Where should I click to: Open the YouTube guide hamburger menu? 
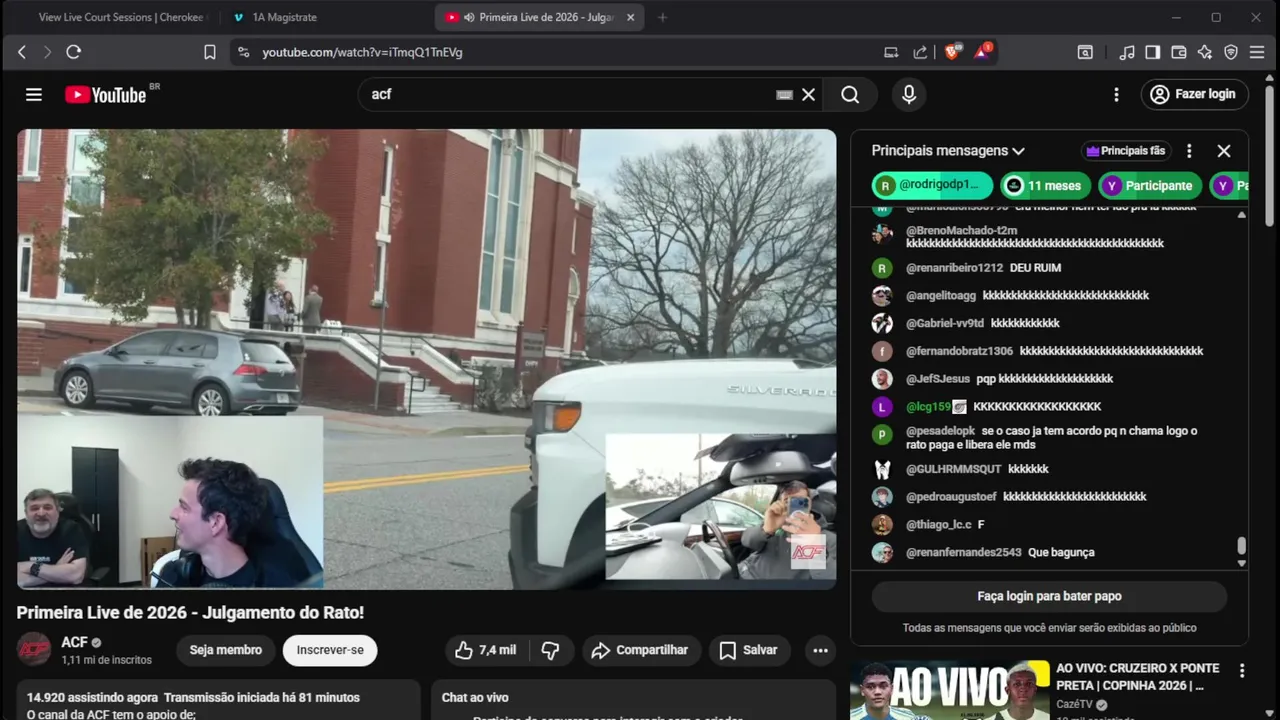click(x=34, y=94)
